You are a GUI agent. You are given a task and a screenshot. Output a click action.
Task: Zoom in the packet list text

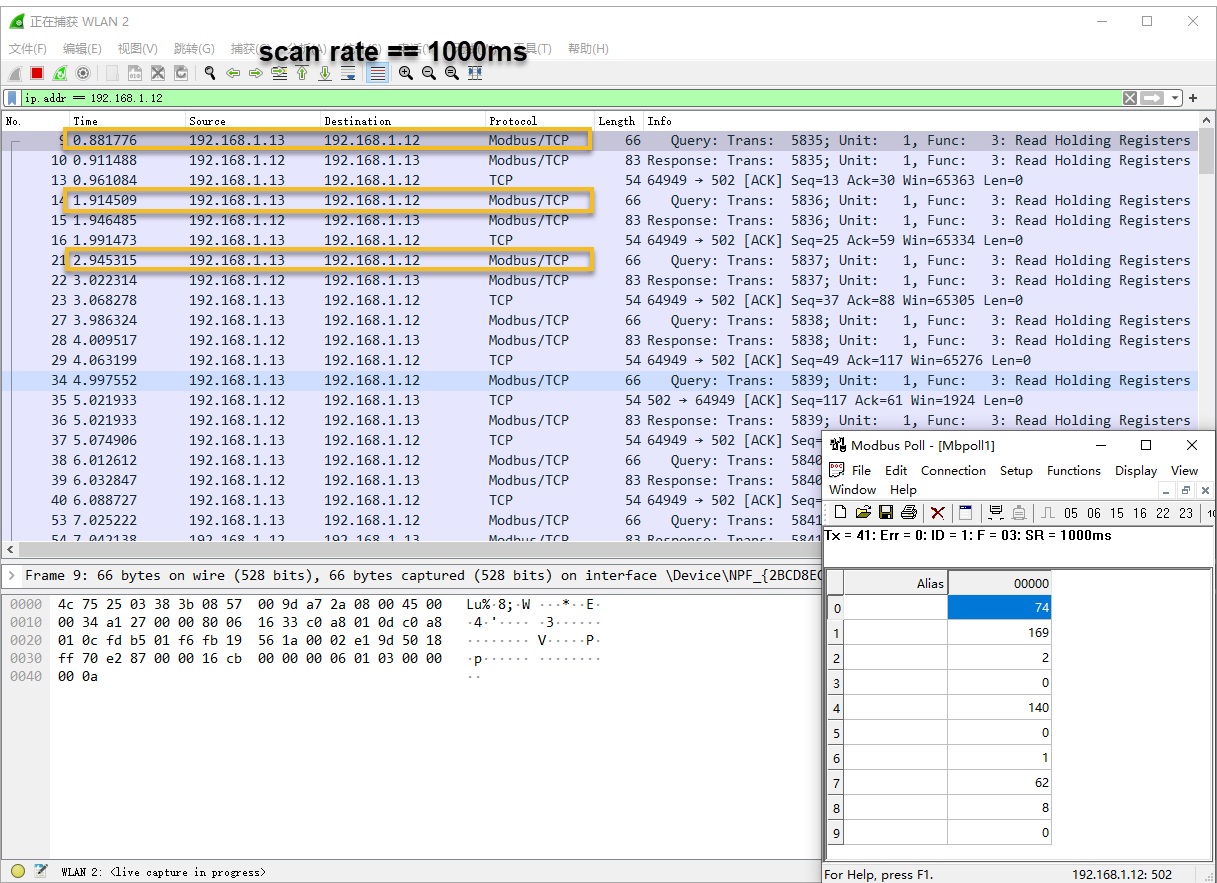[x=405, y=73]
